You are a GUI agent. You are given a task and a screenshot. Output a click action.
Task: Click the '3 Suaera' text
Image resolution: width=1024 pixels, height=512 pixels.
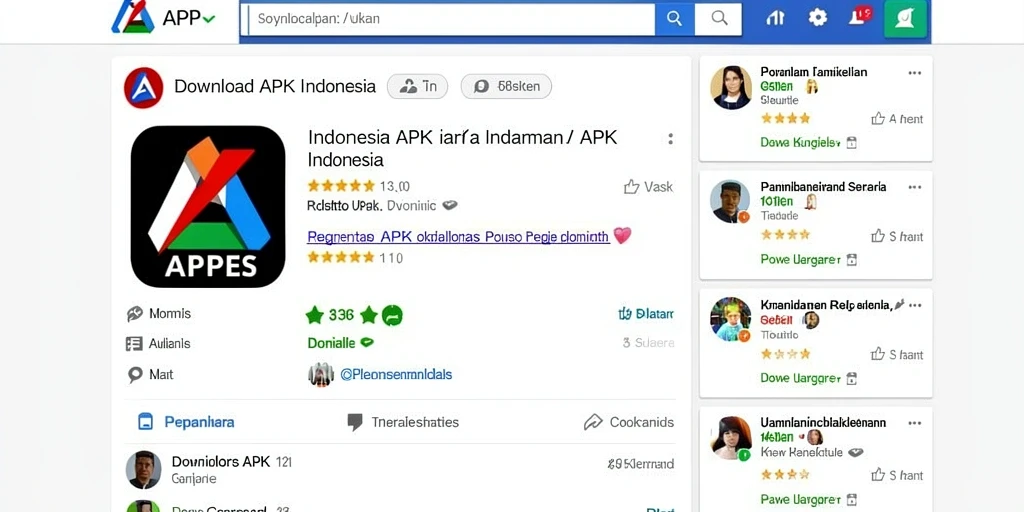coord(648,342)
